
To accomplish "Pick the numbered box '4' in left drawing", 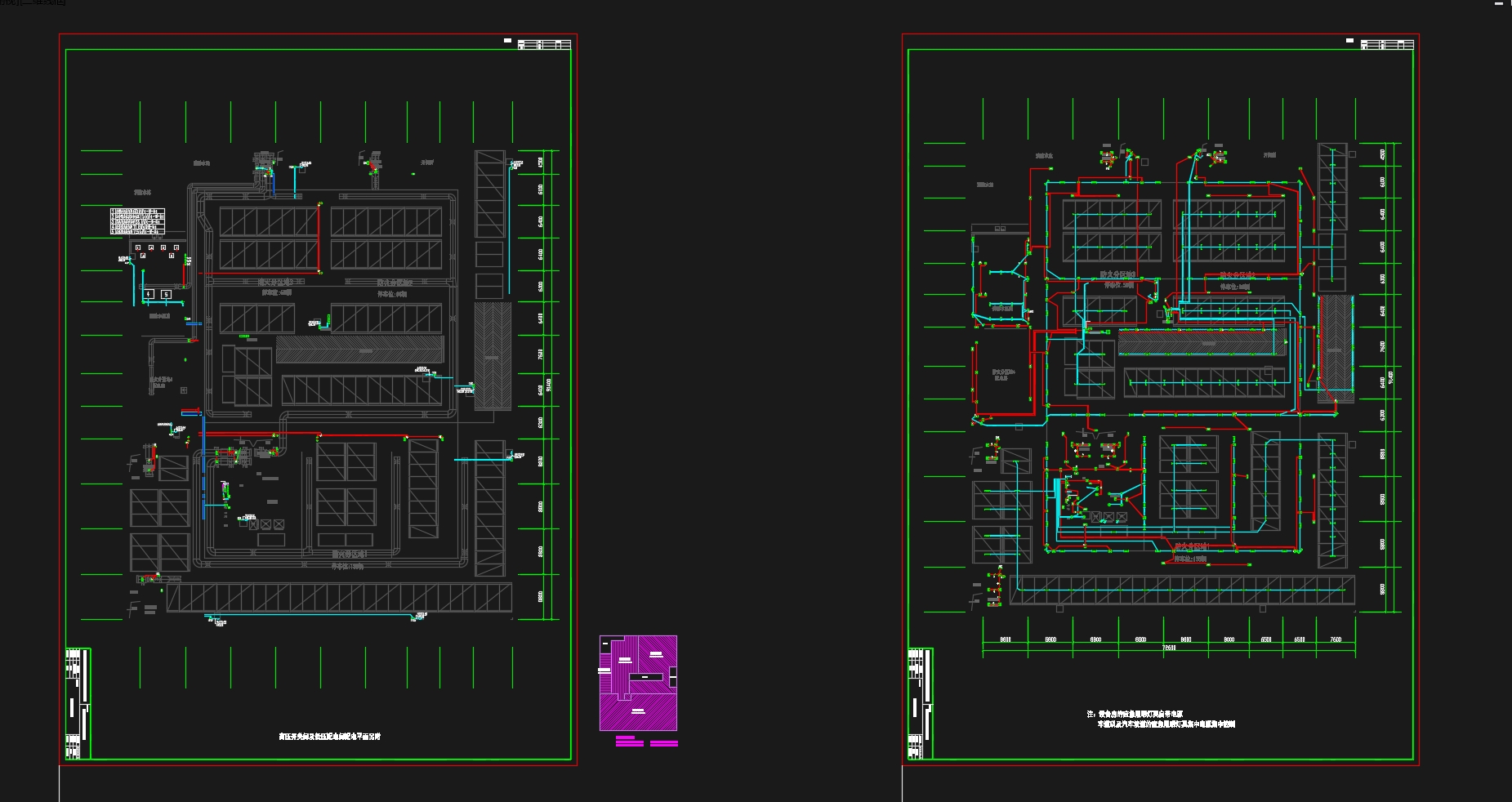I will 149,294.
